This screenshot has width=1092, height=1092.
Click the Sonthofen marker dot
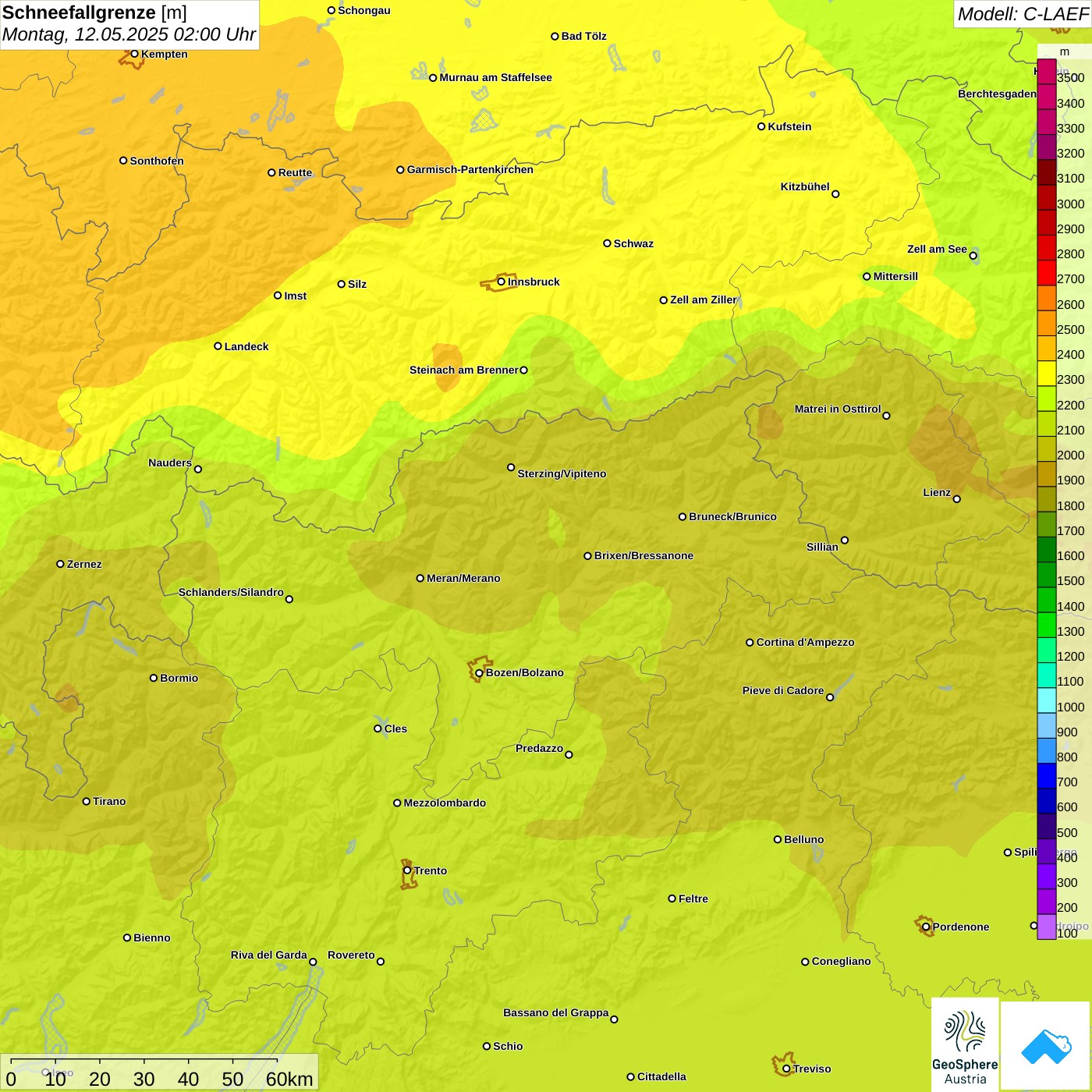(x=123, y=161)
